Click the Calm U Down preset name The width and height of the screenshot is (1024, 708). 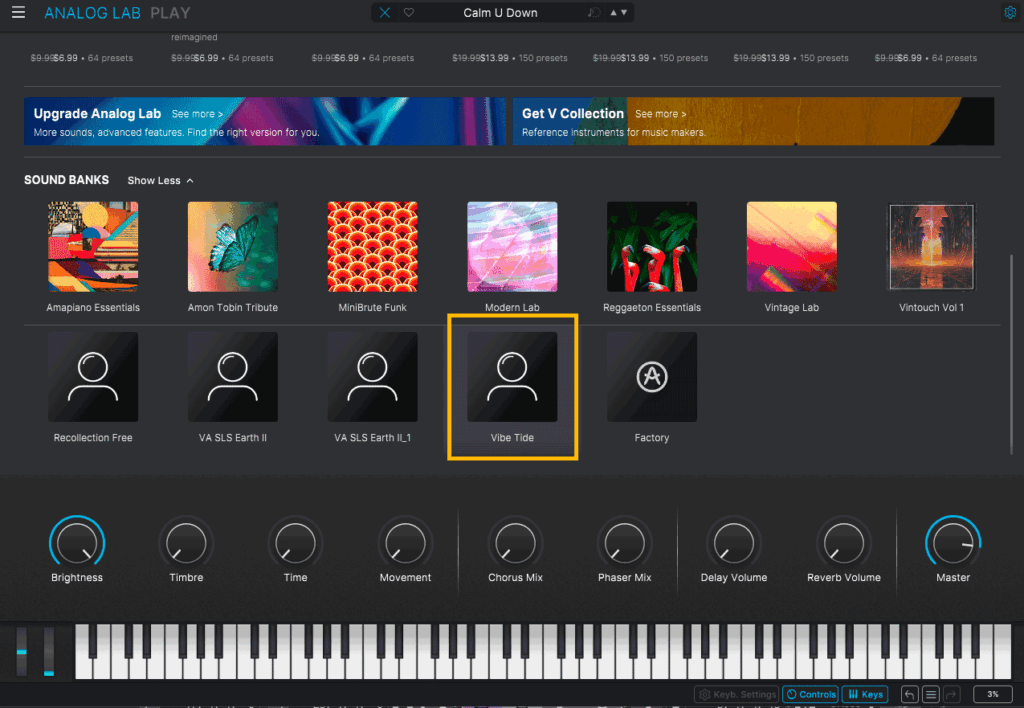tap(500, 12)
